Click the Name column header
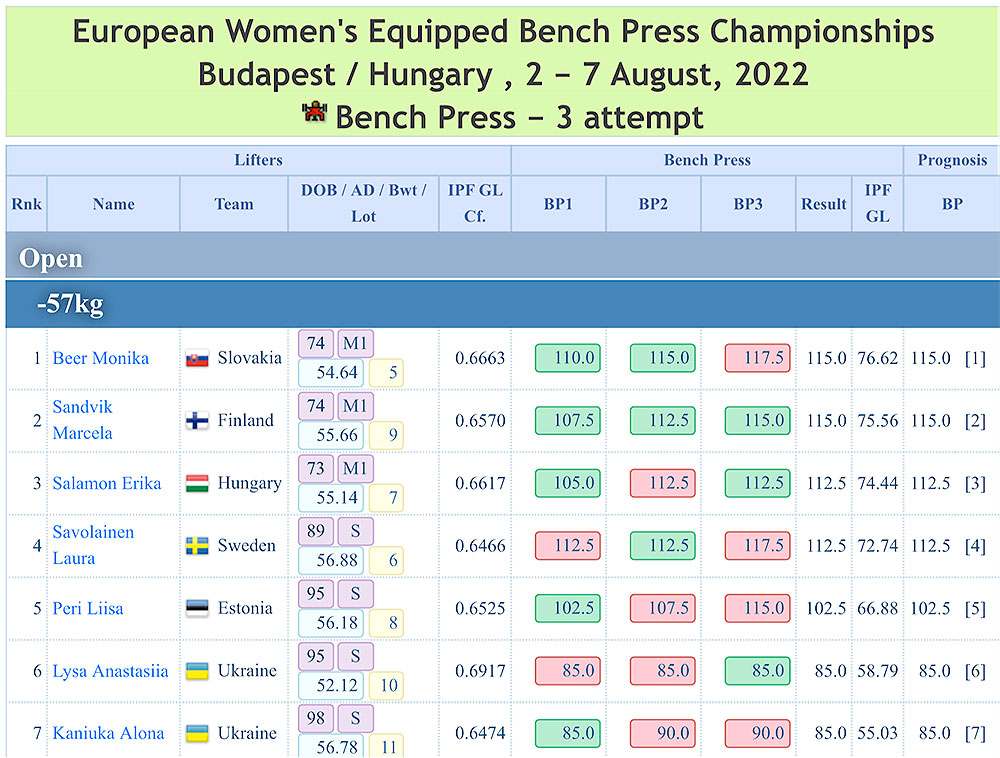1000x758 pixels. pyautogui.click(x=114, y=204)
